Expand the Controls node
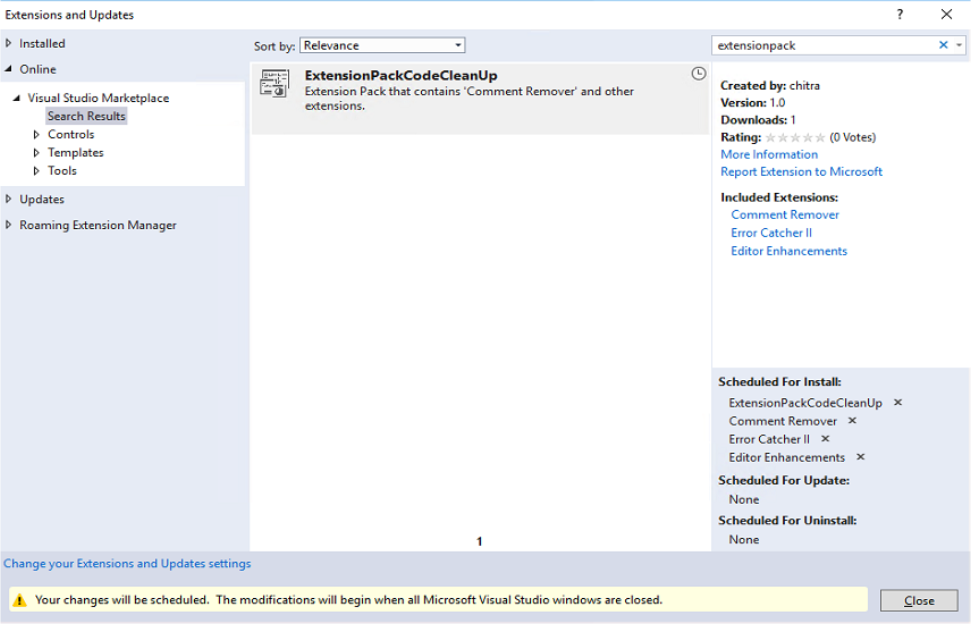971x624 pixels. tap(37, 134)
